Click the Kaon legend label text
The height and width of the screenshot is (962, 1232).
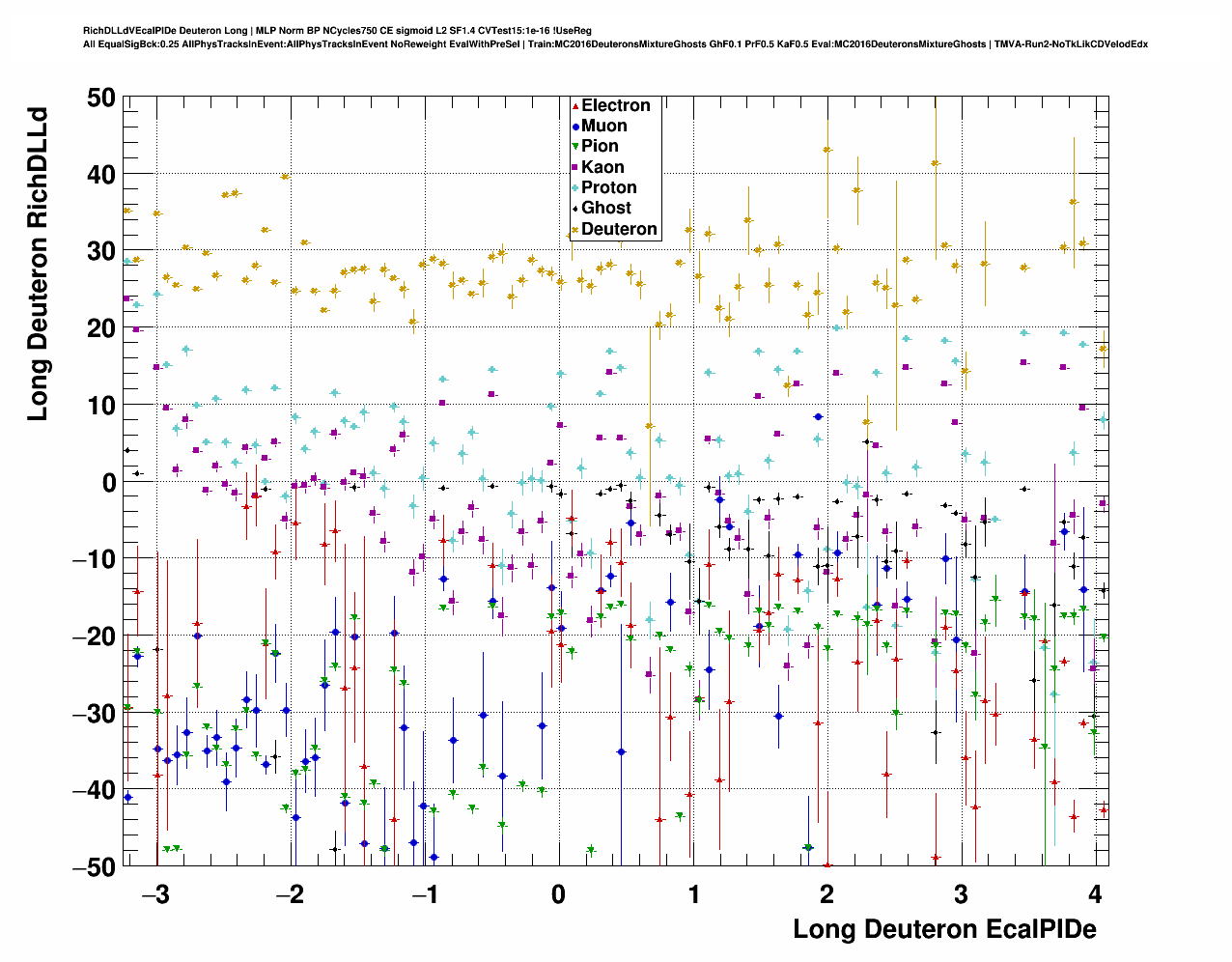[x=602, y=167]
